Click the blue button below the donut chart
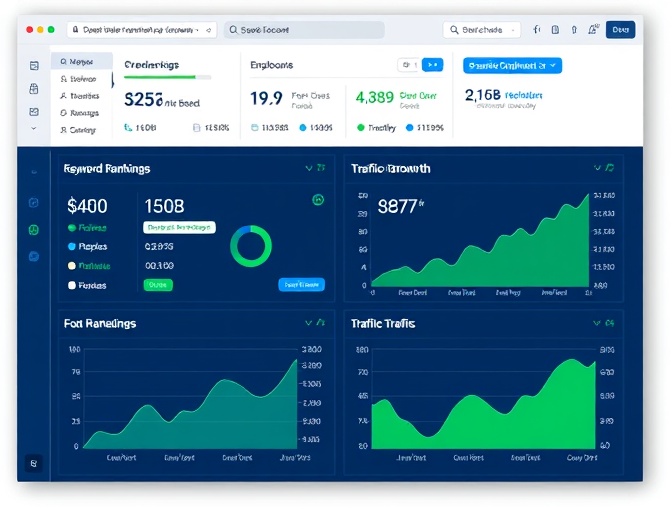 pyautogui.click(x=301, y=284)
